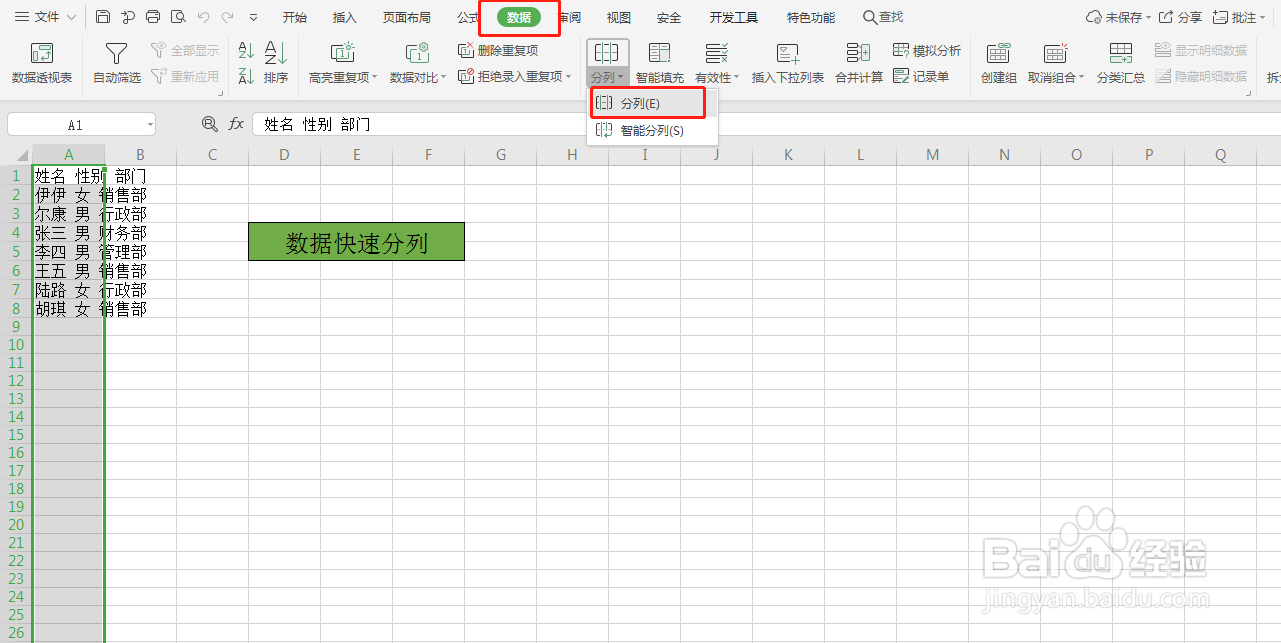Switch to the 特色功能 ribbon tab
The image size is (1281, 643).
pyautogui.click(x=811, y=17)
